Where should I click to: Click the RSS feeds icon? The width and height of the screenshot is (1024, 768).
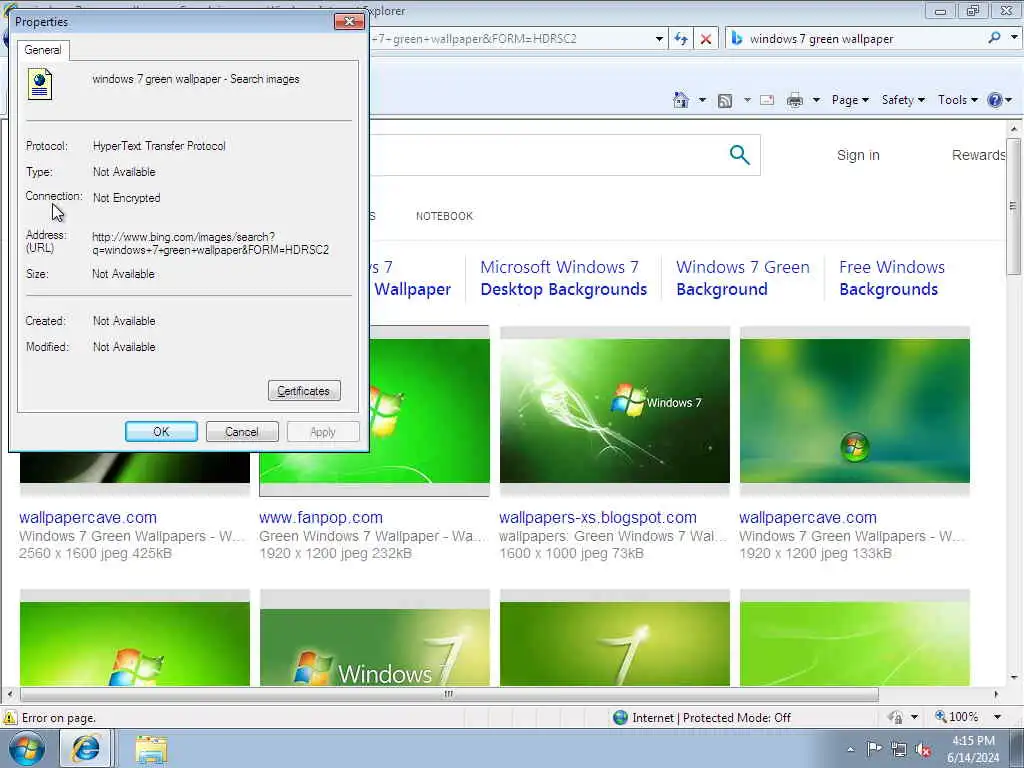click(725, 100)
